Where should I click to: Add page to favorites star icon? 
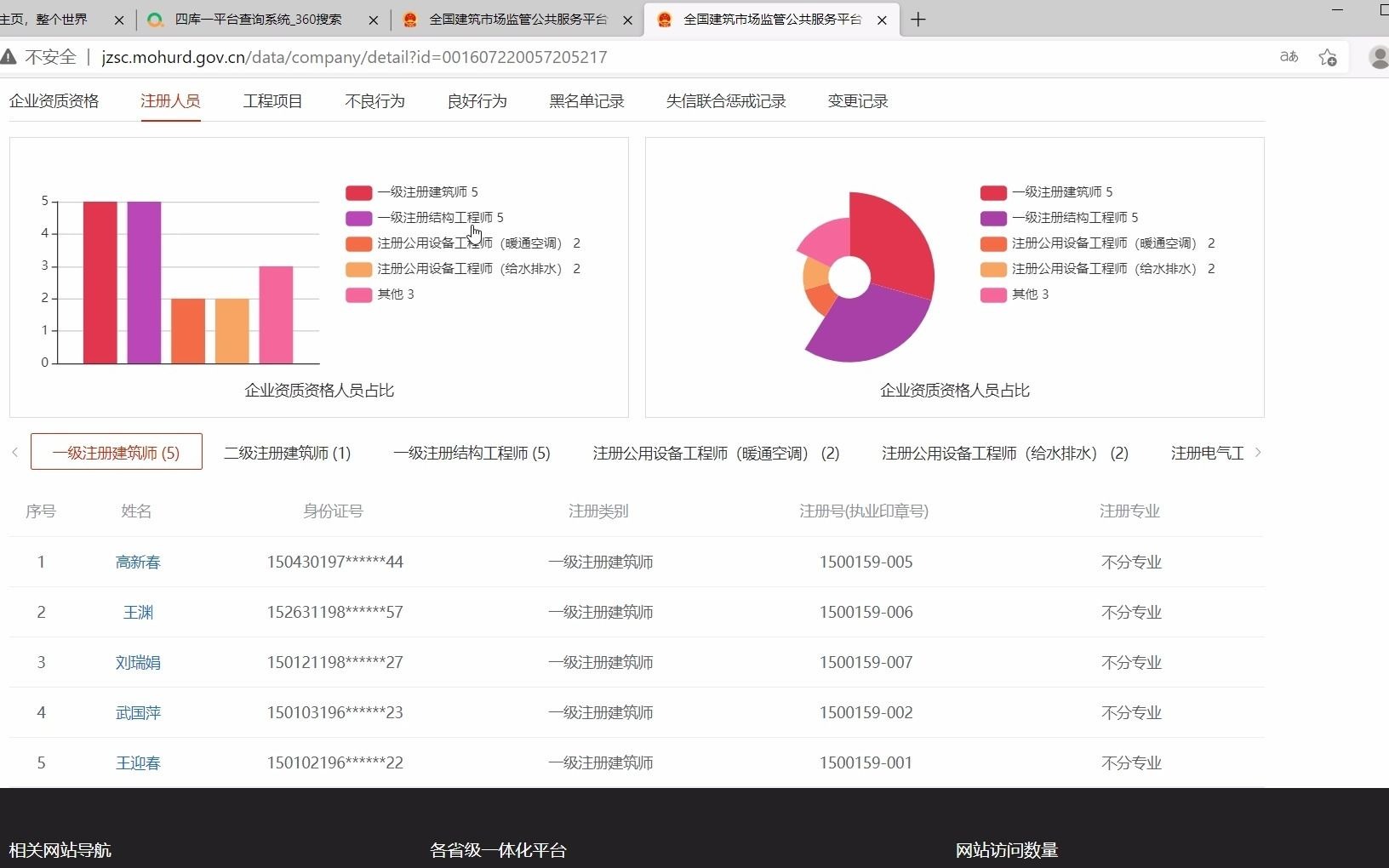[1328, 57]
